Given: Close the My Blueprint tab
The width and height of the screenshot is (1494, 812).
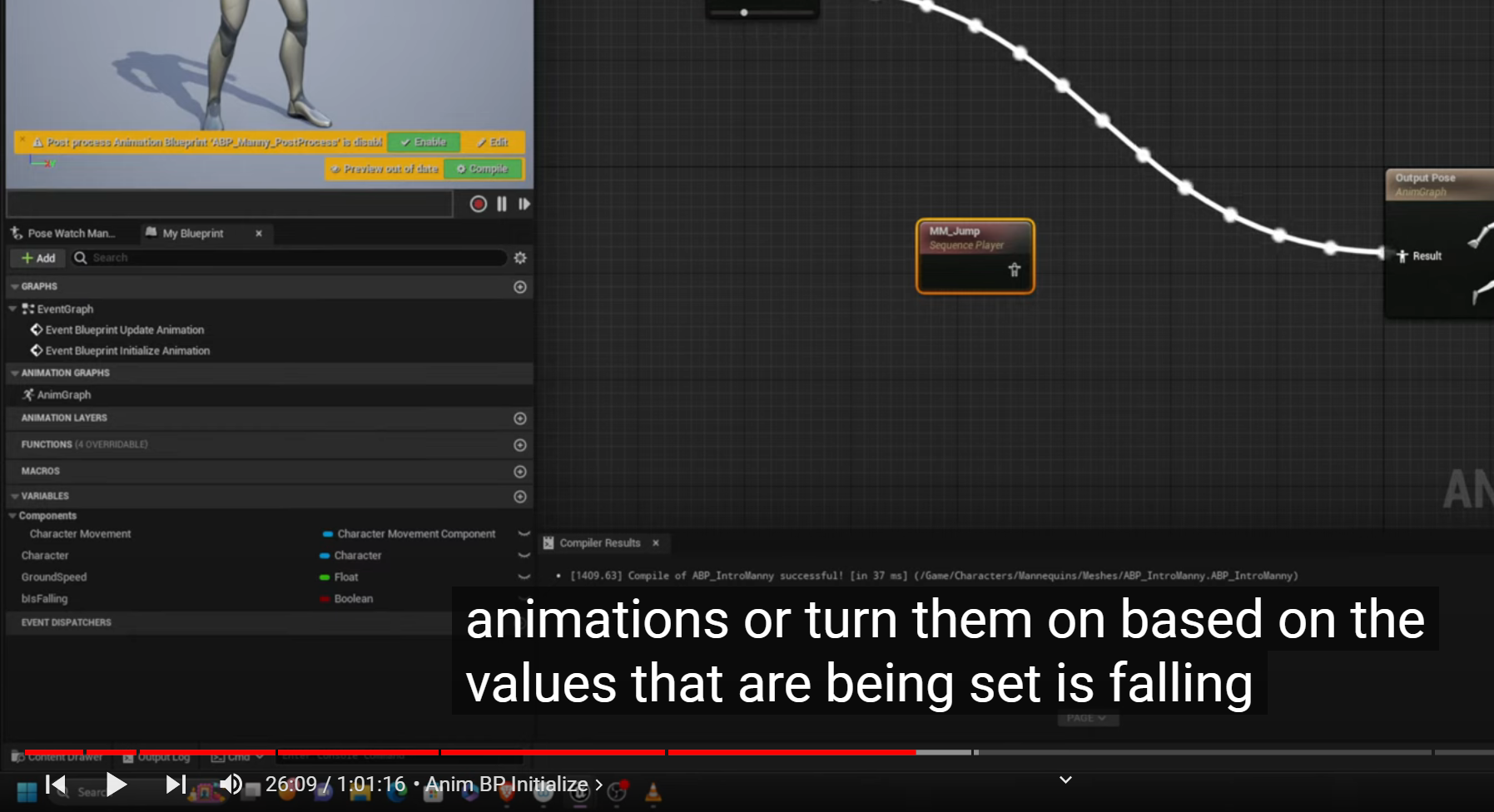Looking at the screenshot, I should (259, 234).
